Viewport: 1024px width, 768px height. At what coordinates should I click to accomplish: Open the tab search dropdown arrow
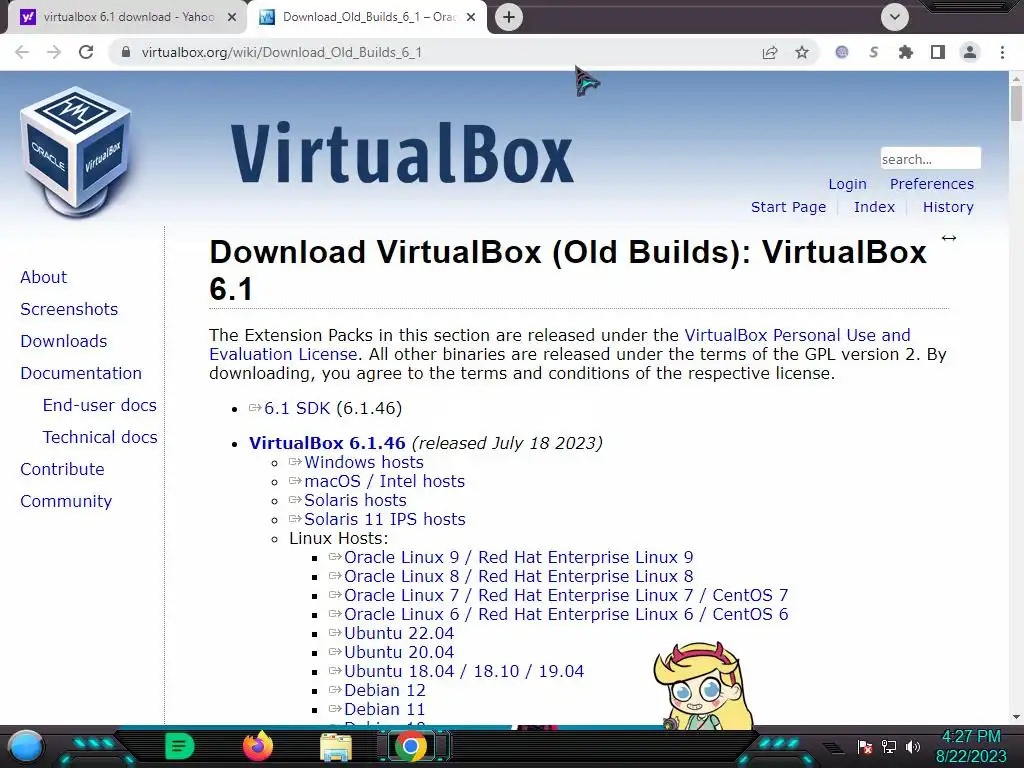pyautogui.click(x=895, y=17)
